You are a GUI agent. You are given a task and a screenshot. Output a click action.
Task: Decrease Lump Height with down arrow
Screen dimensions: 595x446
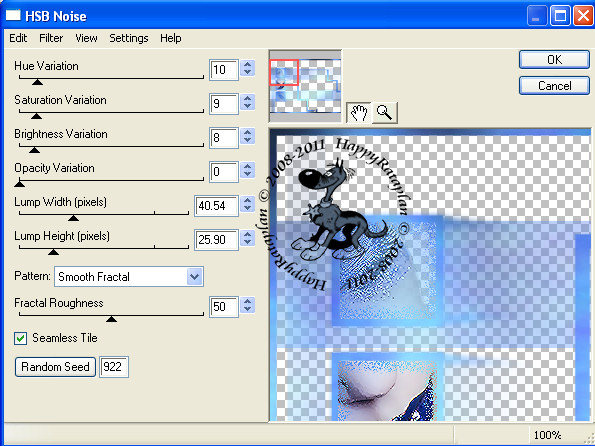[247, 242]
